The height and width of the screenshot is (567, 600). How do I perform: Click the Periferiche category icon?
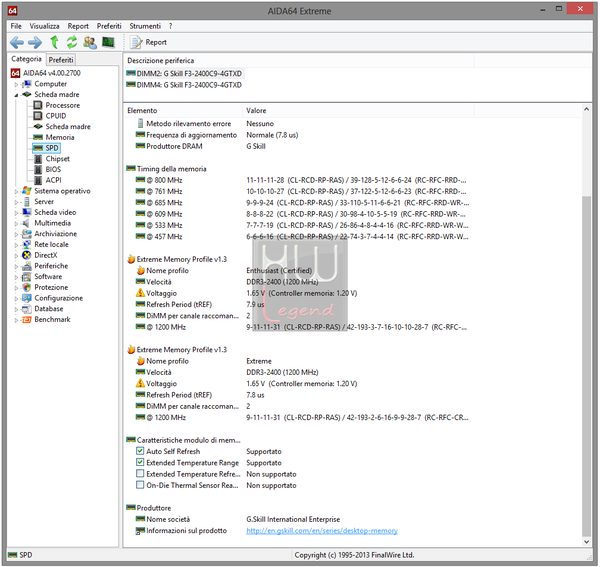(x=26, y=266)
